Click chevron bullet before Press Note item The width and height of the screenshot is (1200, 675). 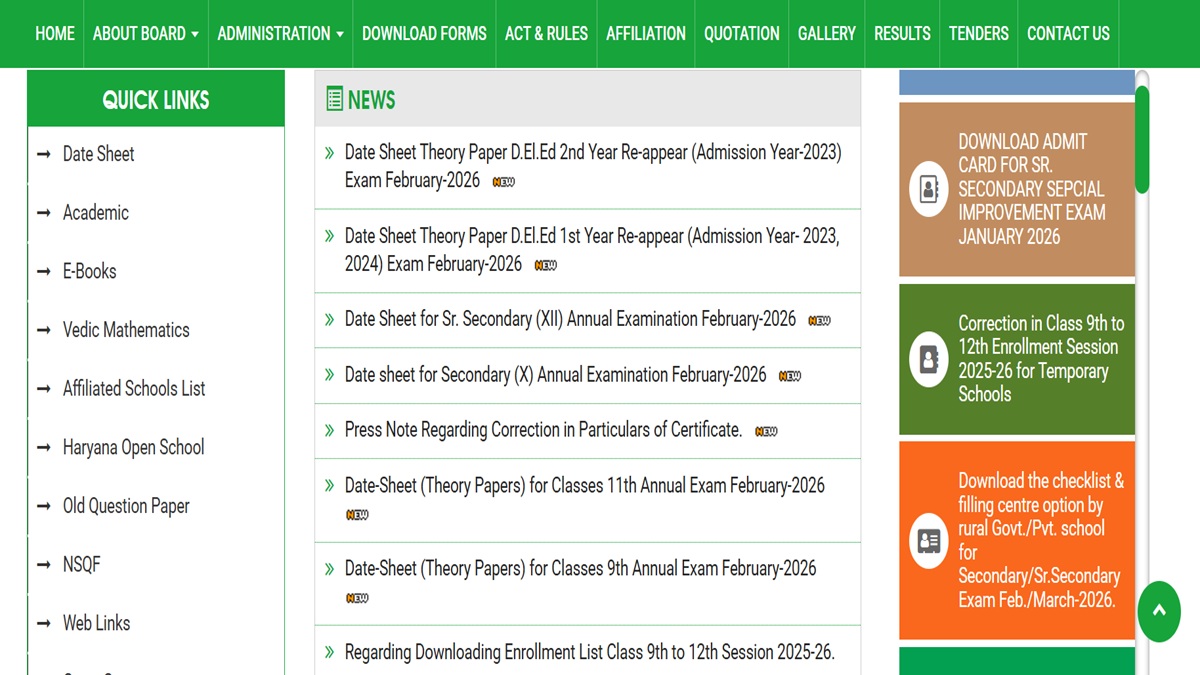click(329, 431)
